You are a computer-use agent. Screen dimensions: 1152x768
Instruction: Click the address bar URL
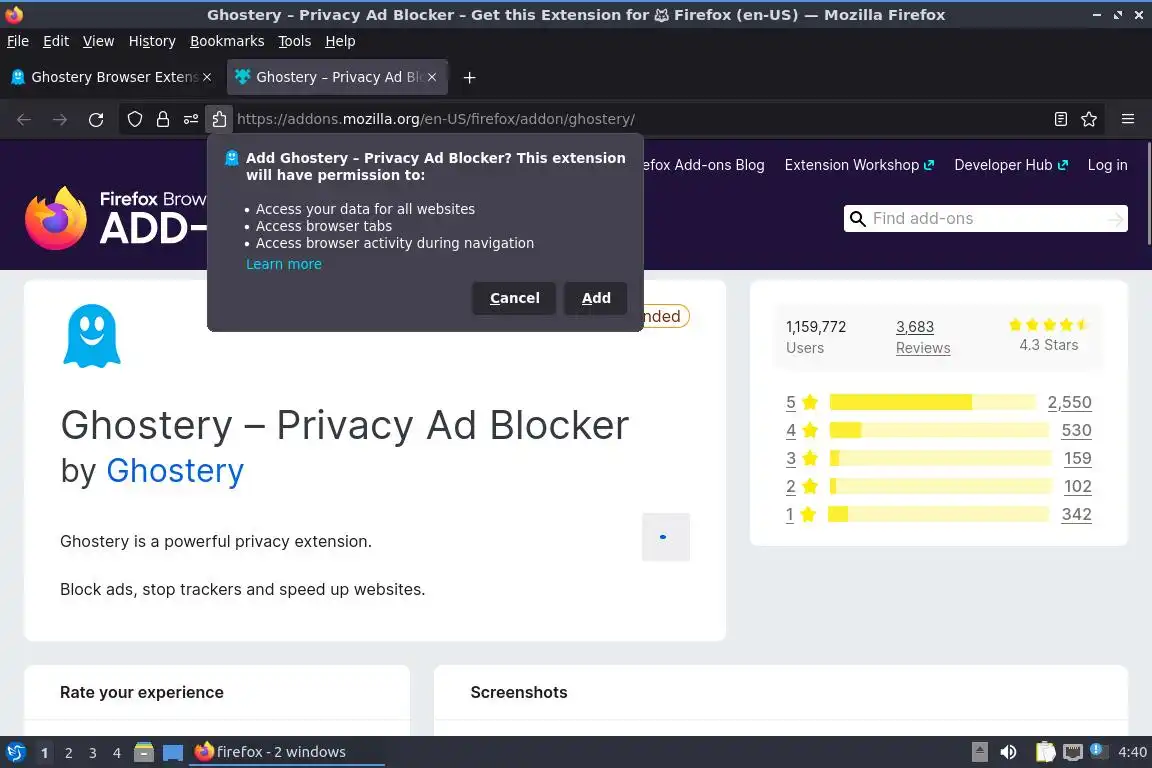click(436, 119)
